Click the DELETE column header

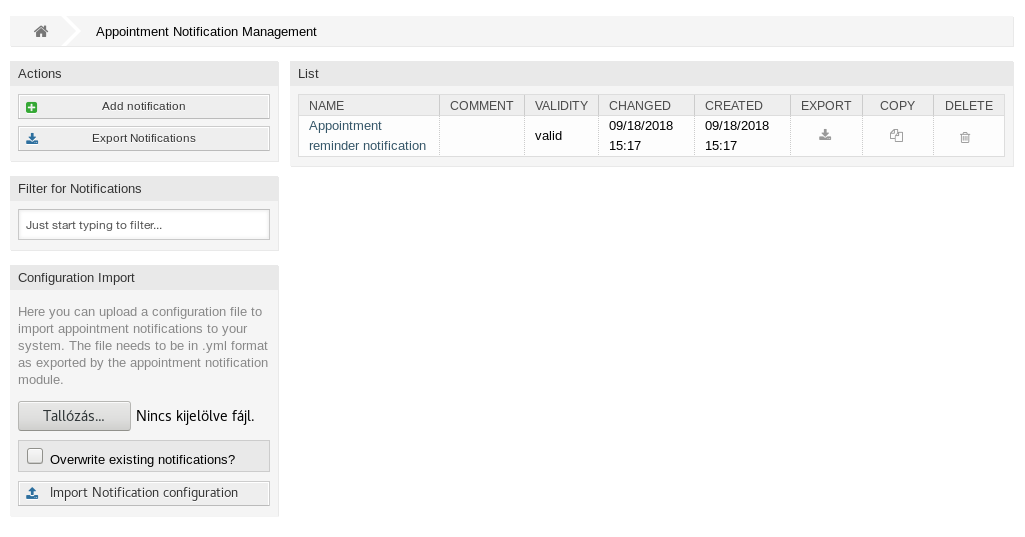[x=969, y=105]
